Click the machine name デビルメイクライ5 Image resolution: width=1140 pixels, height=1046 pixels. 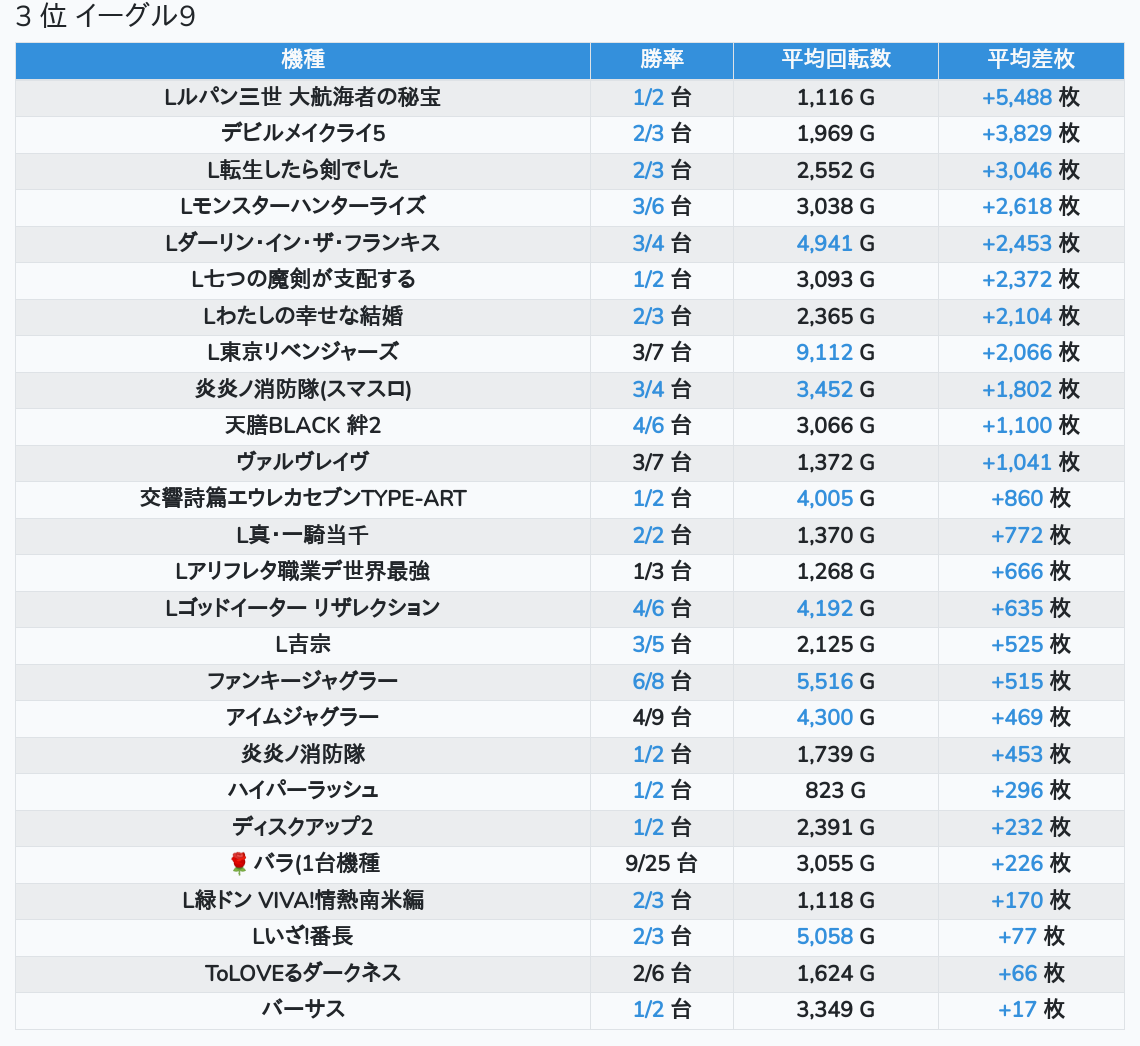[x=302, y=134]
